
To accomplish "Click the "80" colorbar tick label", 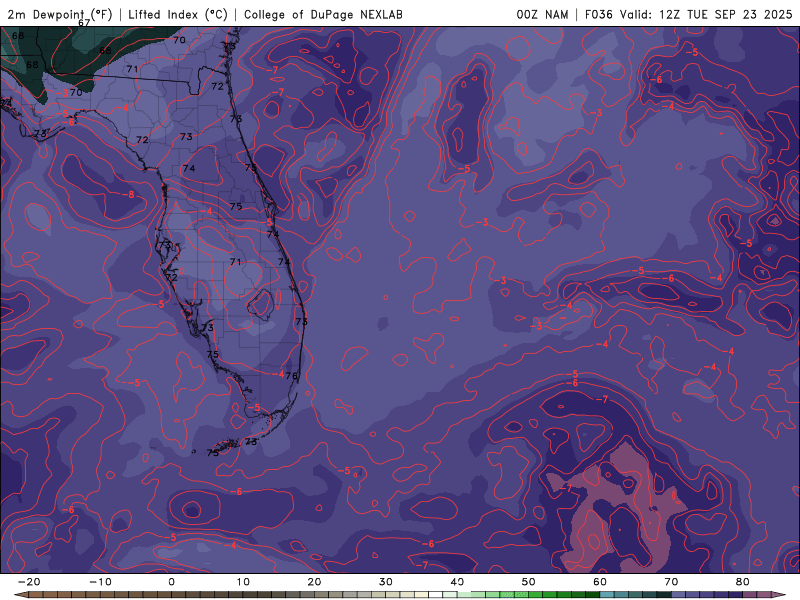I will tap(743, 582).
